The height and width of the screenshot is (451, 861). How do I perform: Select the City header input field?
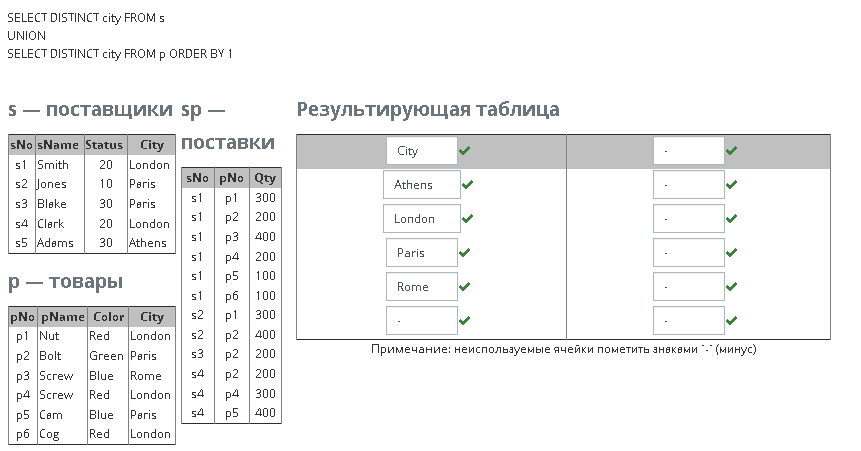(x=422, y=151)
